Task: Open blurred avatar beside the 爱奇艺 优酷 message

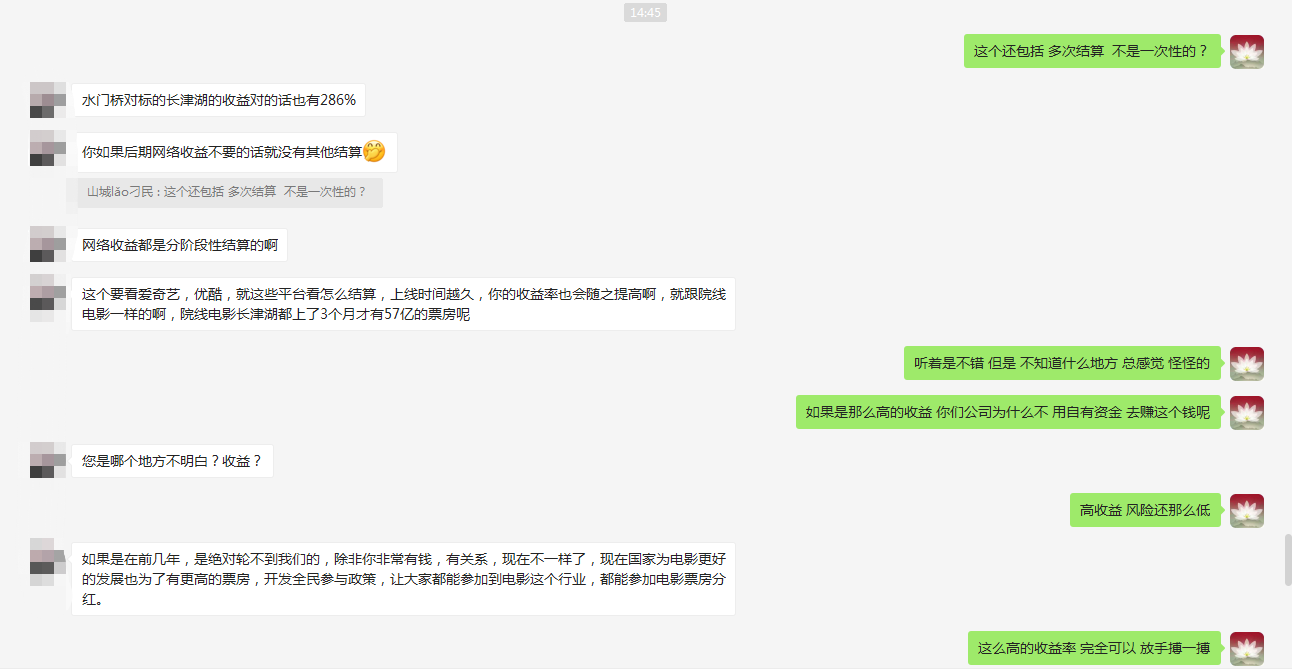Action: pos(48,293)
